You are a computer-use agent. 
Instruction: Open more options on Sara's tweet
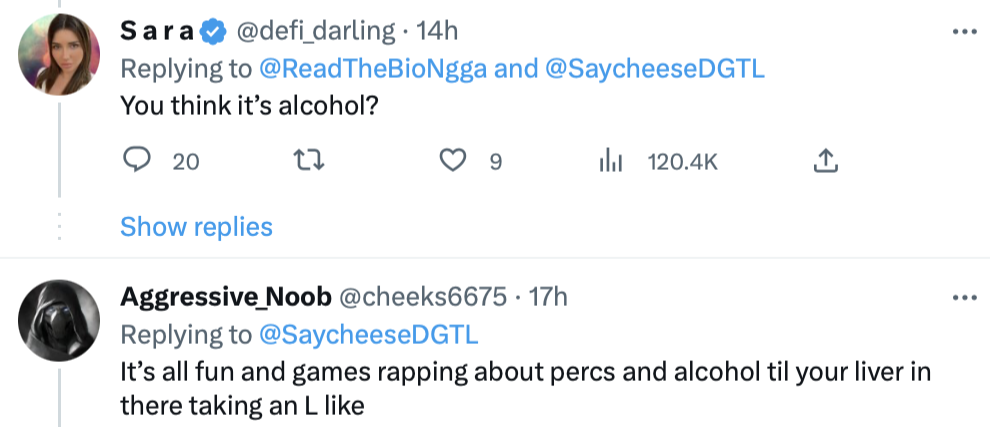964,31
